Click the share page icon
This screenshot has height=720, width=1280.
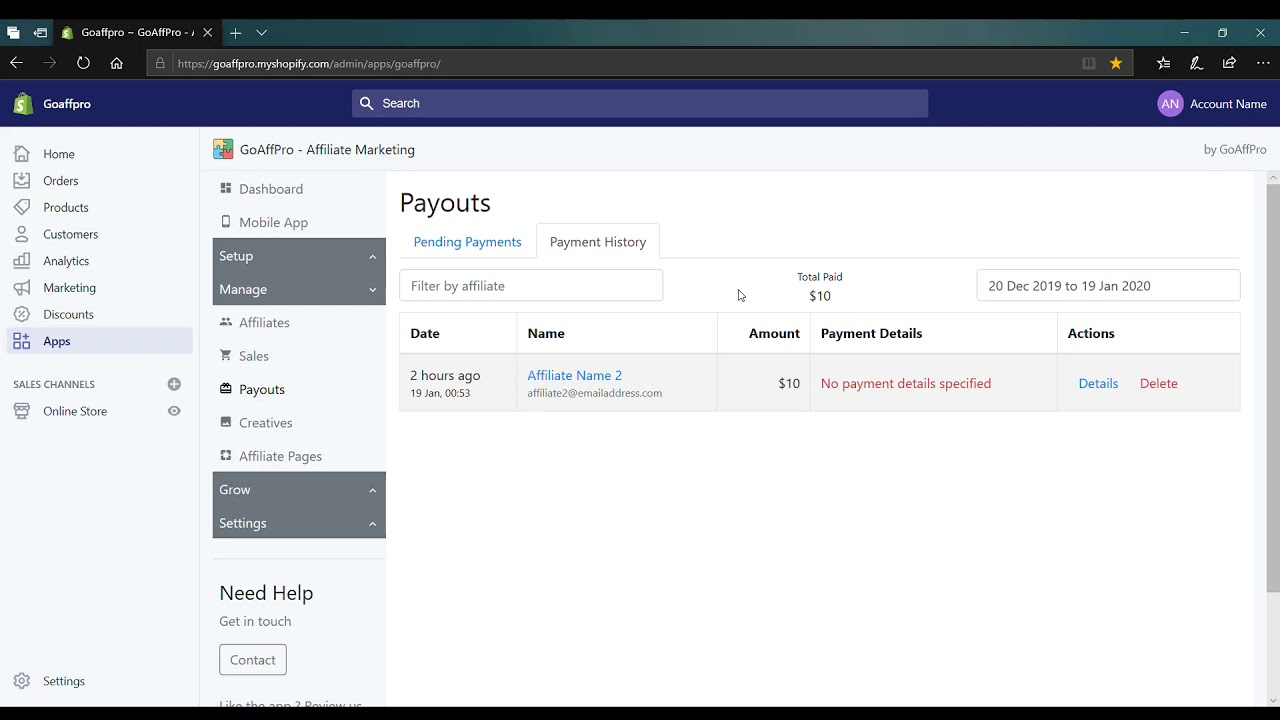(1229, 63)
